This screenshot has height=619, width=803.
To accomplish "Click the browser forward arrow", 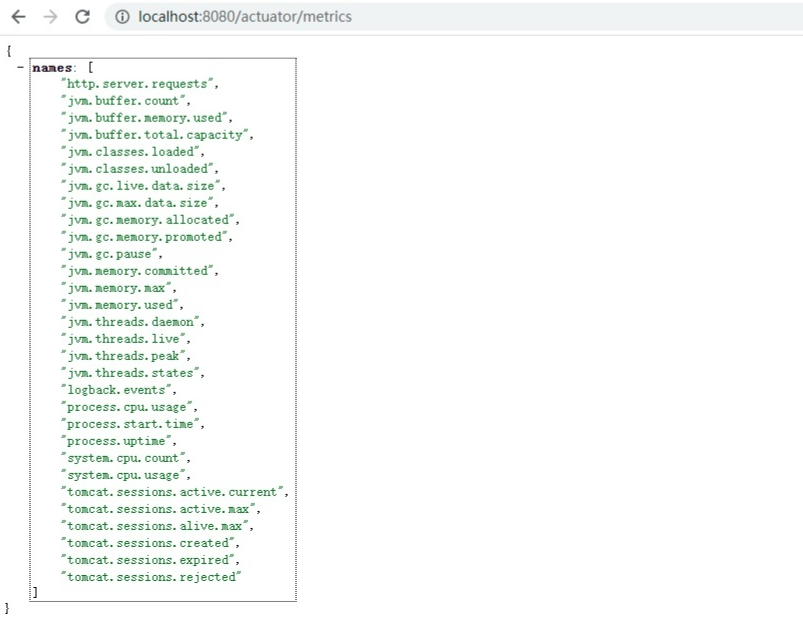I will (50, 17).
